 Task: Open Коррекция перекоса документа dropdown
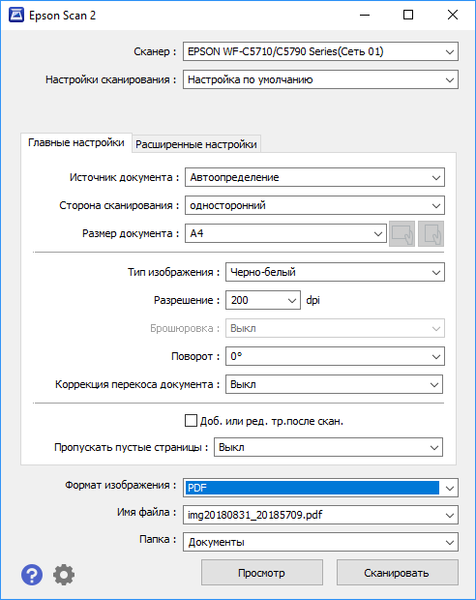pyautogui.click(x=334, y=384)
